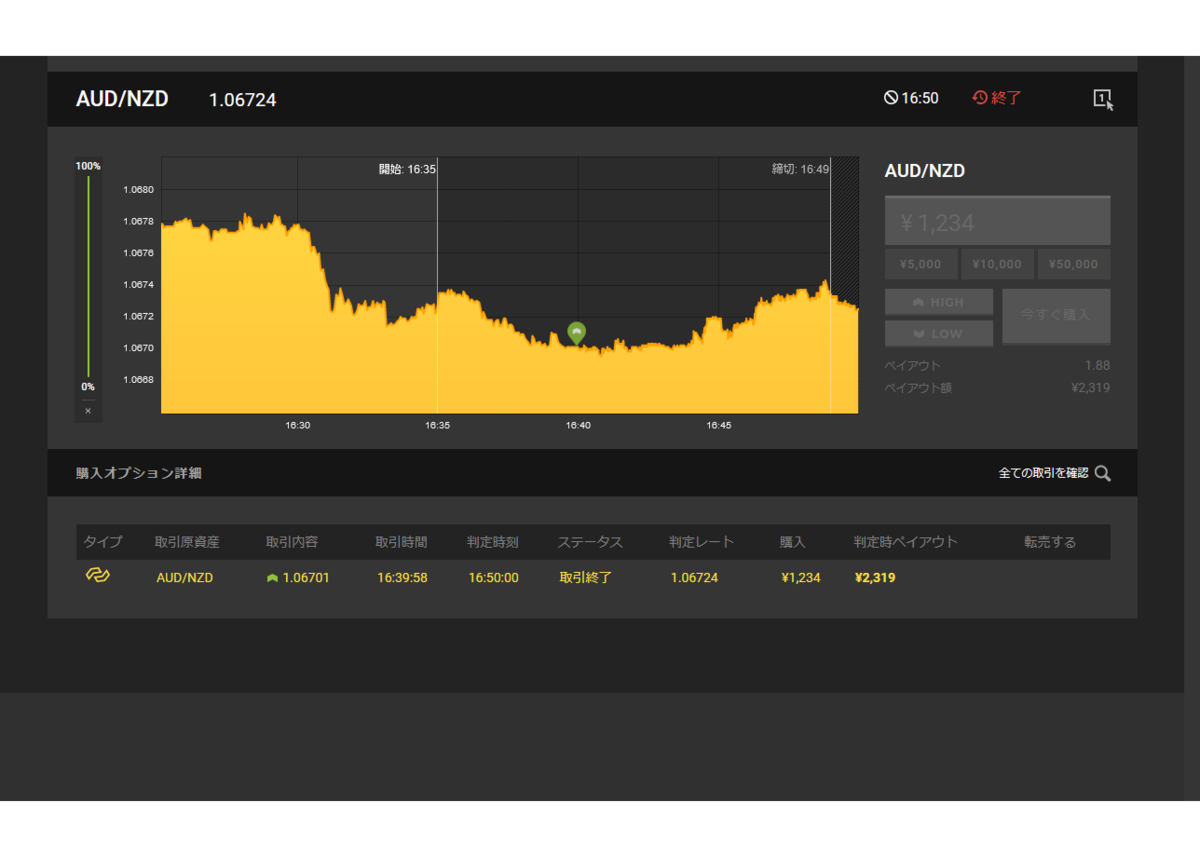Viewport: 1200px width, 856px height.
Task: Click the green purchase marker on chart
Action: 576,333
